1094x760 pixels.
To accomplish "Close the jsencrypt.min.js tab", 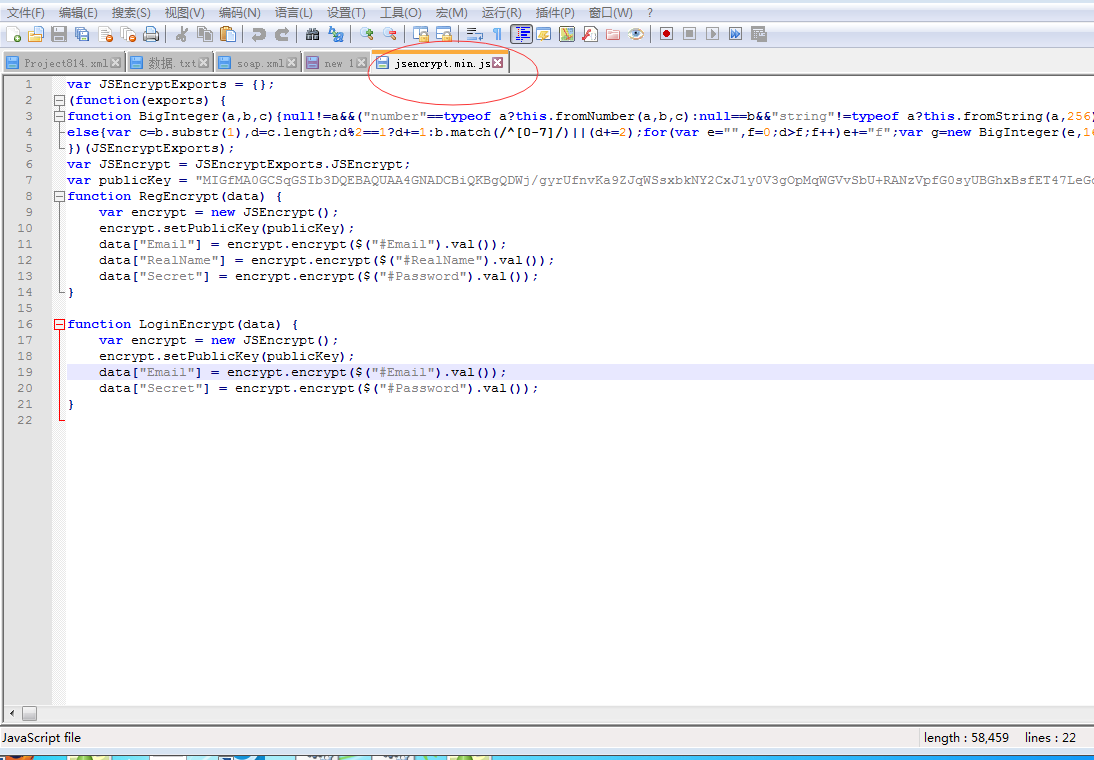I will pyautogui.click(x=497, y=63).
